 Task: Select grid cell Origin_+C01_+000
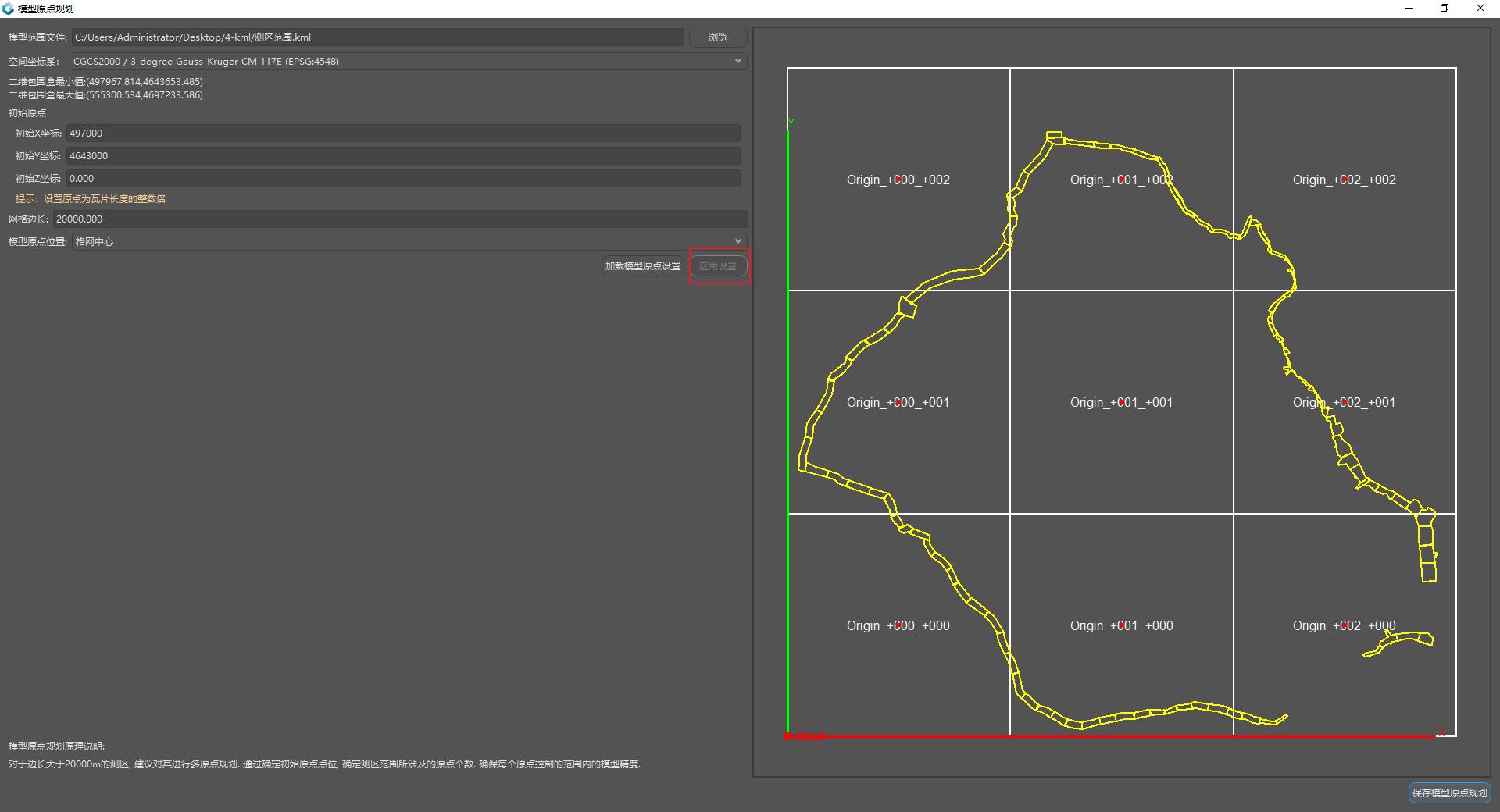pyautogui.click(x=1122, y=625)
